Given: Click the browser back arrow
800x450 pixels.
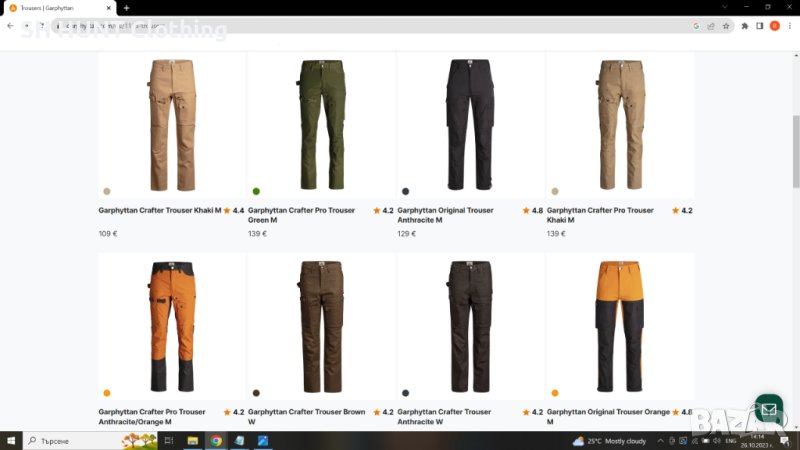Looking at the screenshot, I should pos(10,26).
